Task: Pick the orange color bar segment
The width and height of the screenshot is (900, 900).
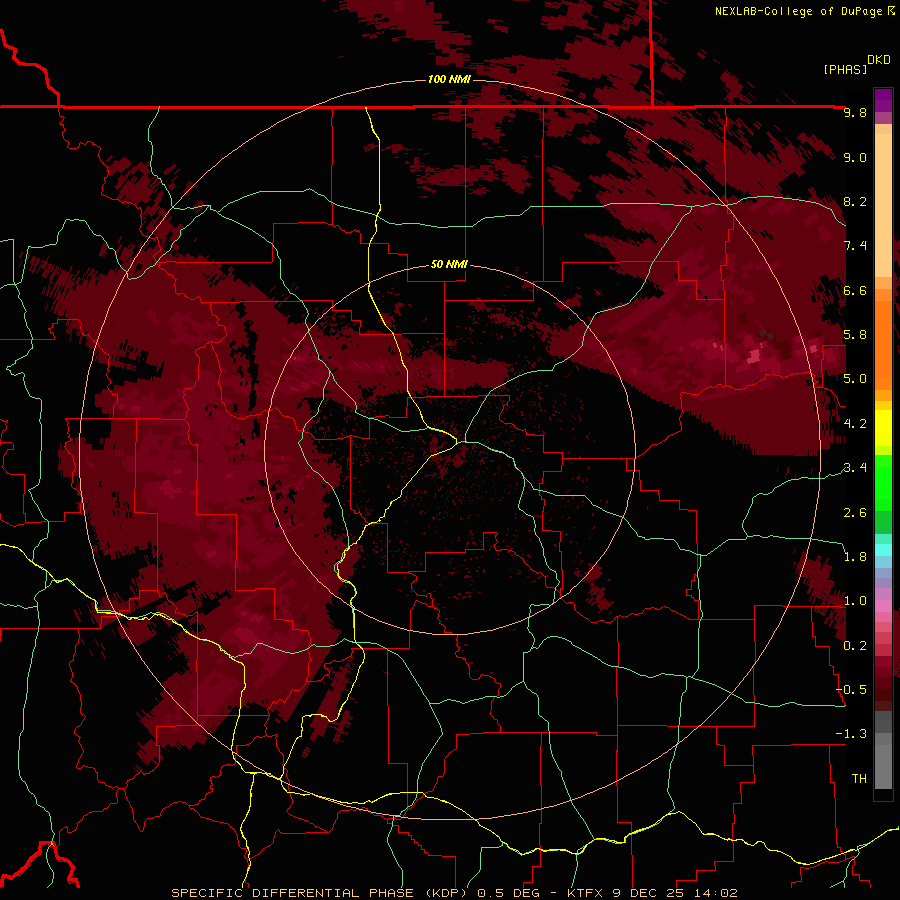Action: [x=883, y=344]
